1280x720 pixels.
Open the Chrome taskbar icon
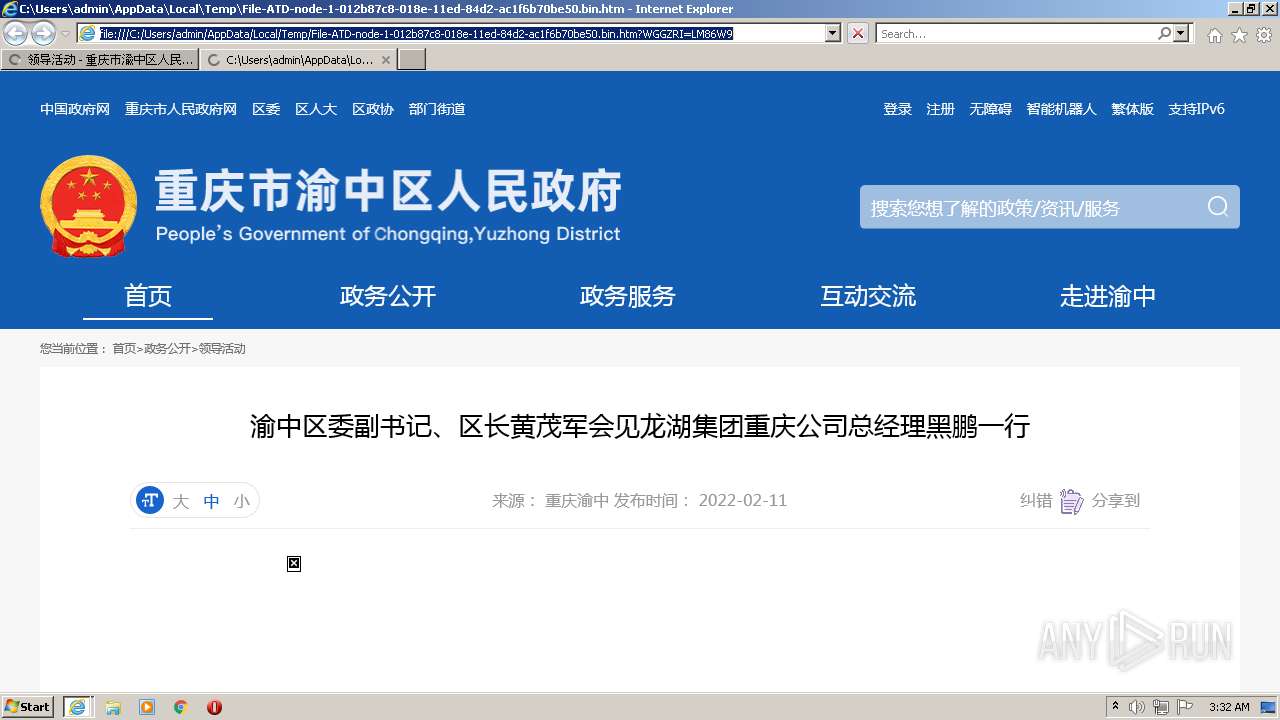click(181, 707)
